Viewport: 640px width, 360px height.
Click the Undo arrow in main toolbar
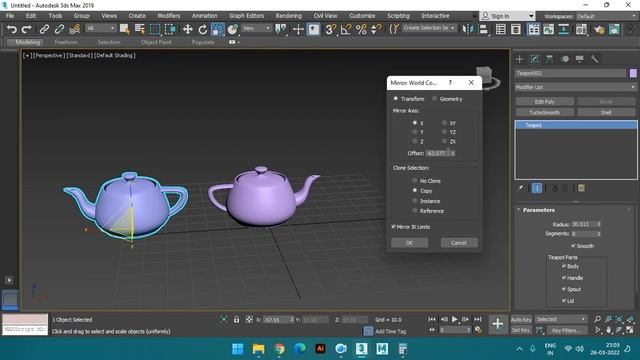pyautogui.click(x=12, y=29)
